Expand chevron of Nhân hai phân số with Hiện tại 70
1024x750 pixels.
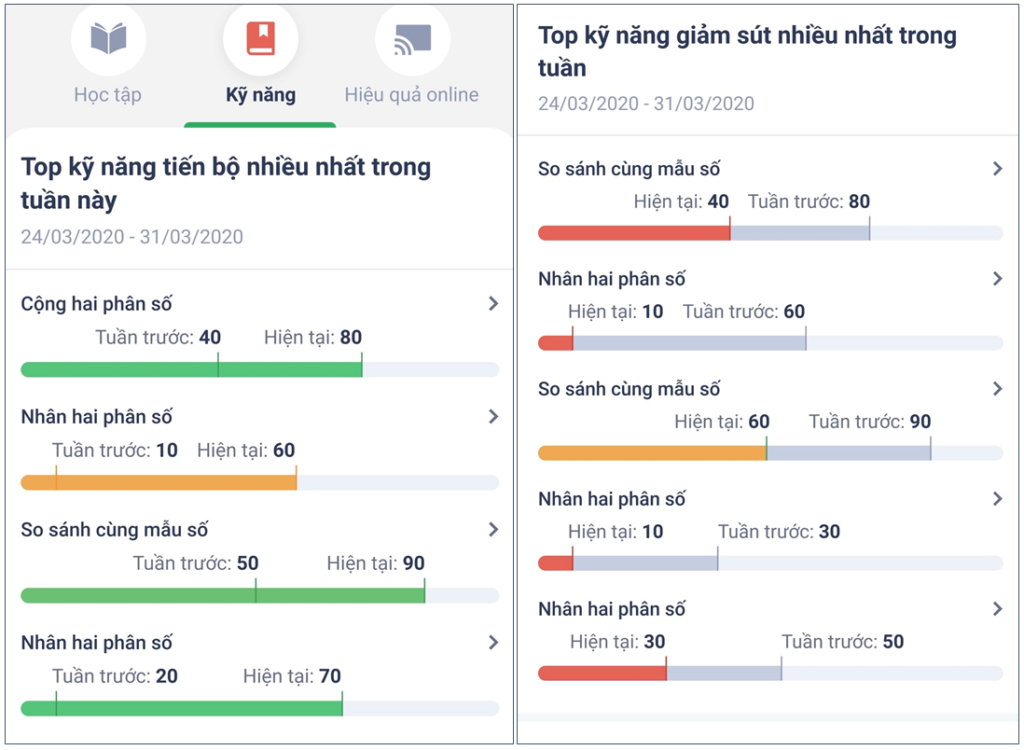tap(494, 642)
